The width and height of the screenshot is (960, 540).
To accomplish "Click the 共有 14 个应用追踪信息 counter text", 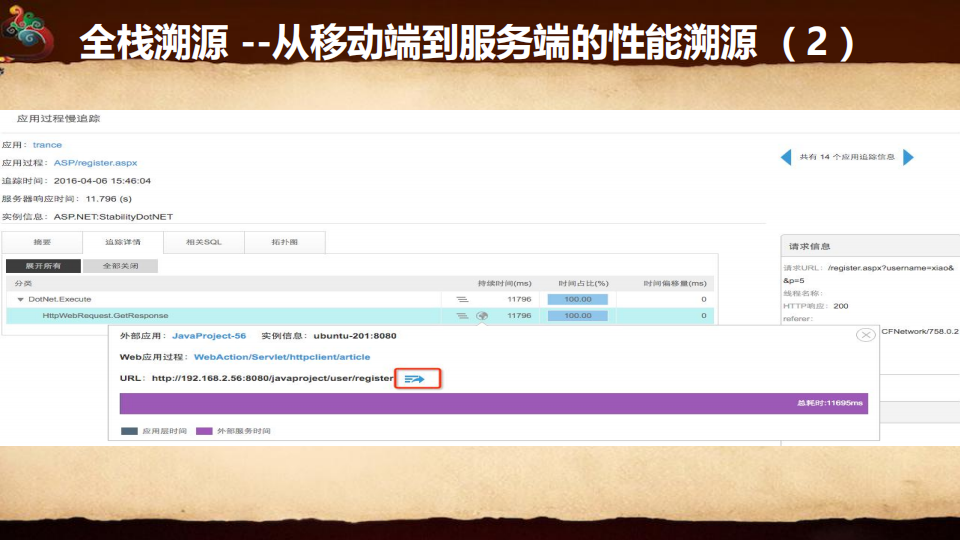I will (x=847, y=157).
